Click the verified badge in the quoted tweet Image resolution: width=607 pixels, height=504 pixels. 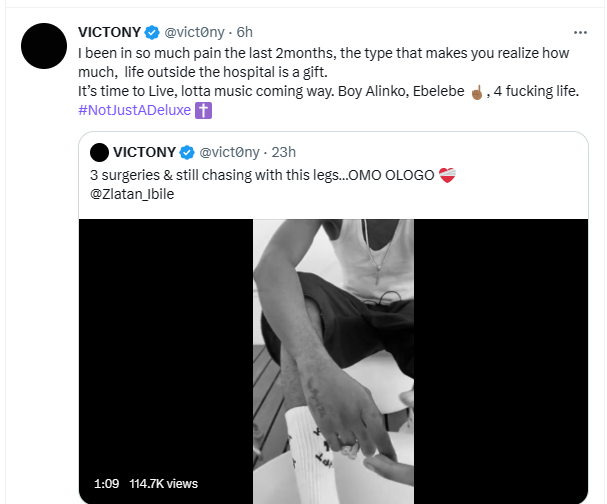pyautogui.click(x=186, y=152)
